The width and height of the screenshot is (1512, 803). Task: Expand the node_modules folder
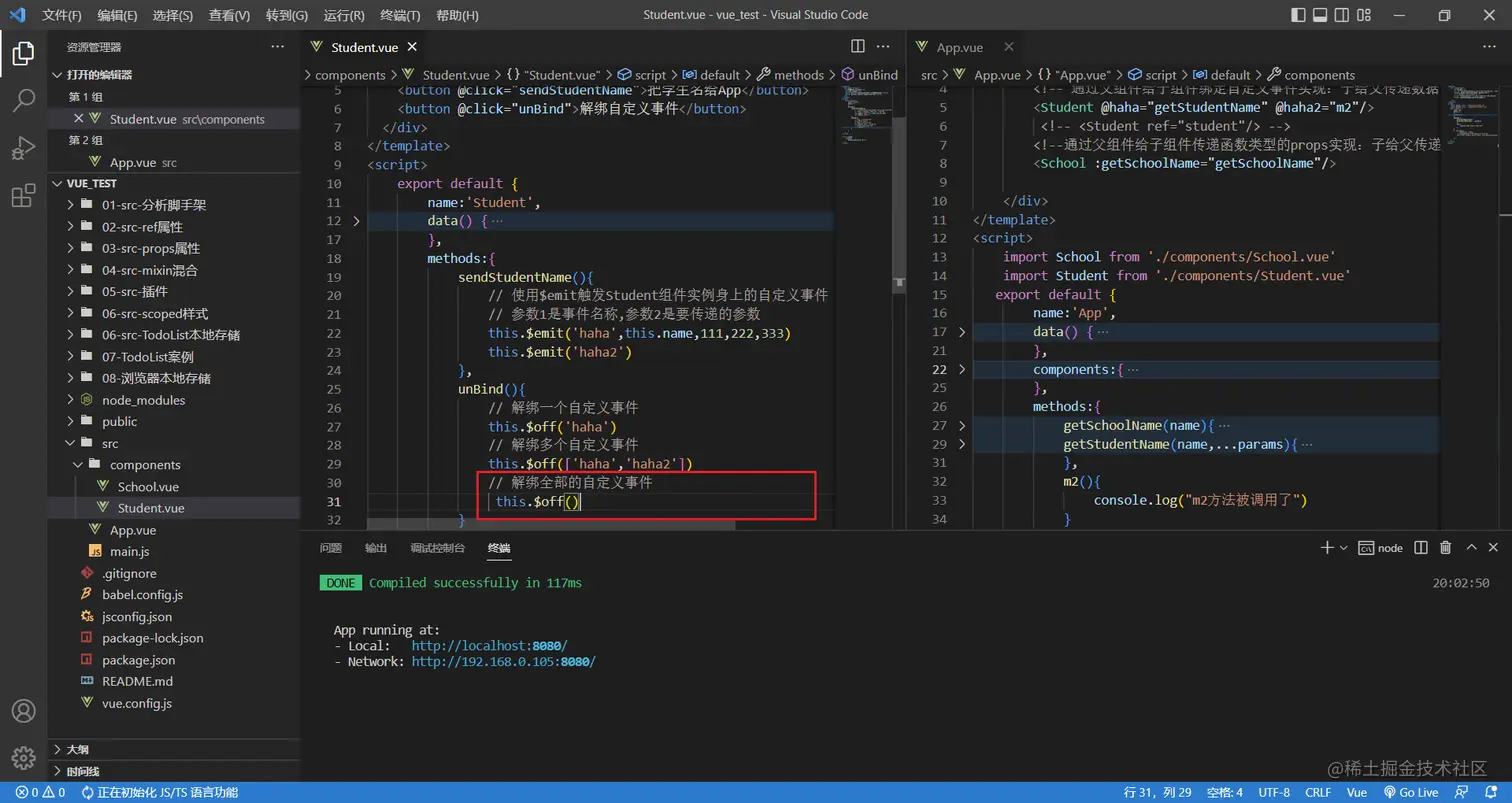(144, 400)
